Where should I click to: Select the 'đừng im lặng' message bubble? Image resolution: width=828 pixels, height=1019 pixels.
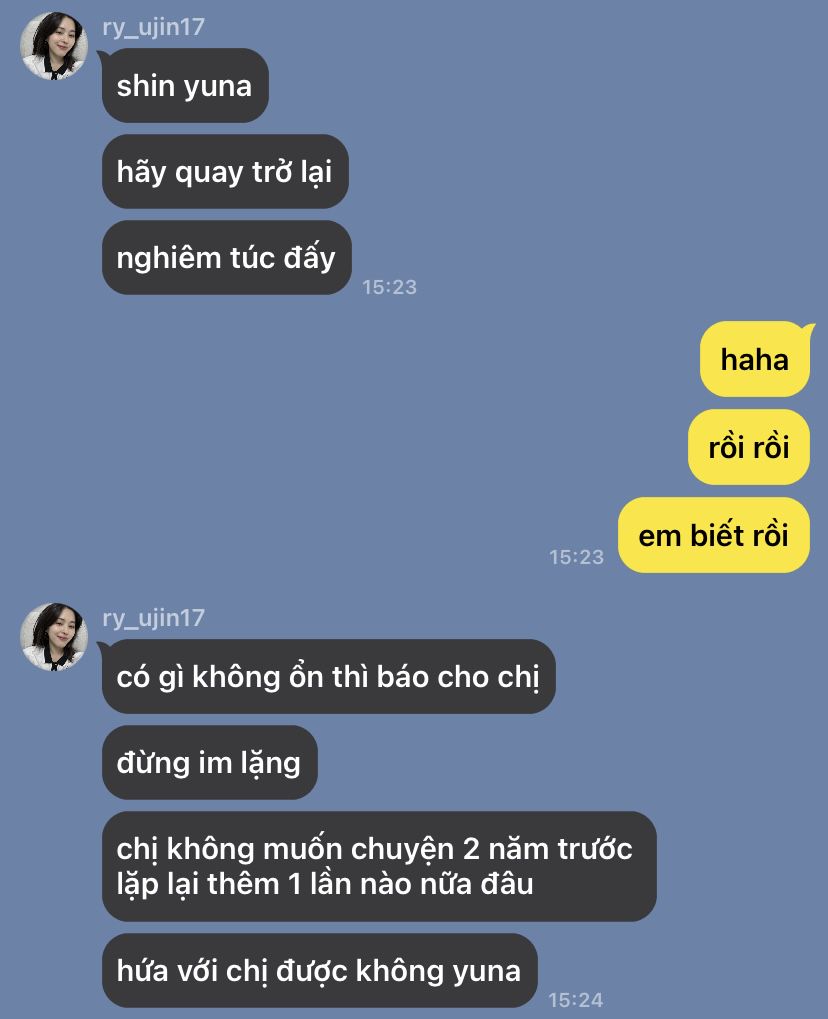(209, 762)
